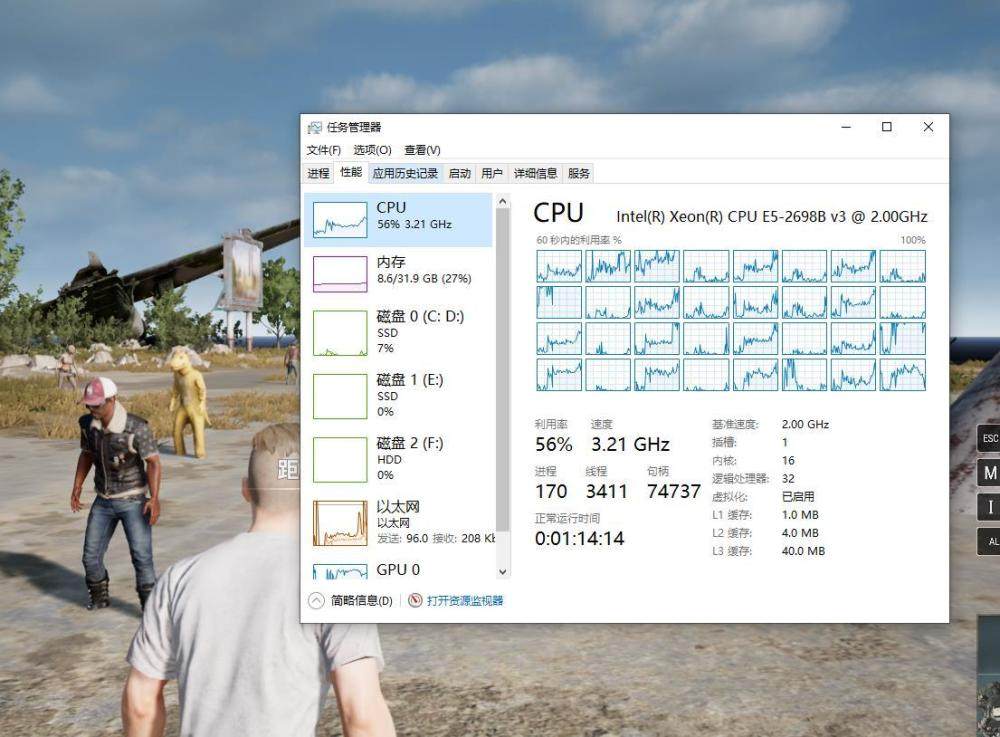Click the L2 缓存 4.0 MB value
This screenshot has width=1000, height=737.
800,533
